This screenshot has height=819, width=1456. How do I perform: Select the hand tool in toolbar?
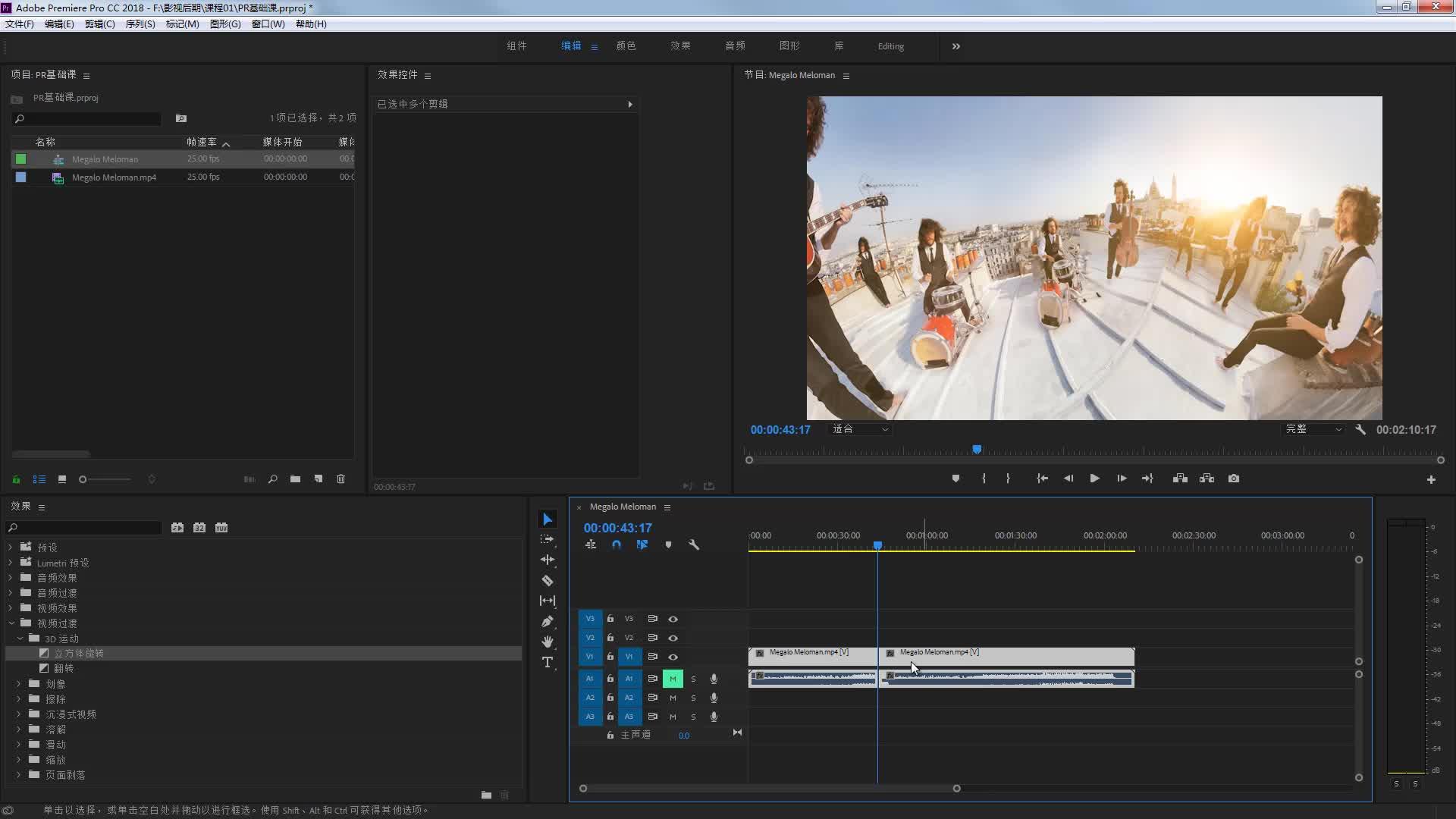click(x=548, y=642)
